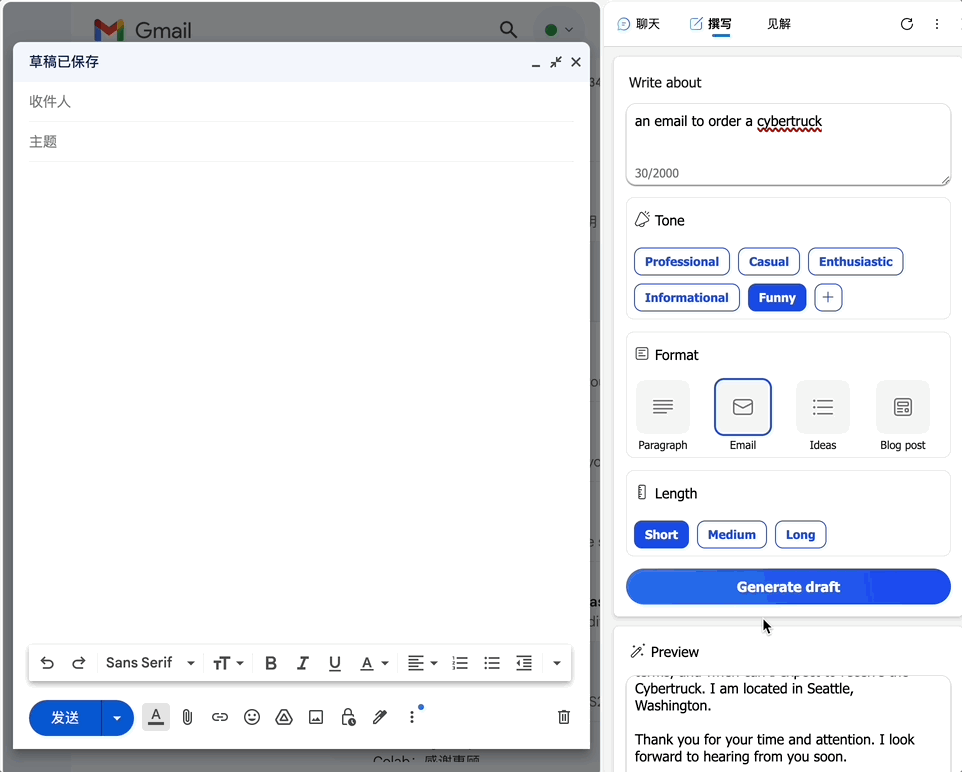This screenshot has width=962, height=772.
Task: Click the Generate draft button
Action: [787, 587]
